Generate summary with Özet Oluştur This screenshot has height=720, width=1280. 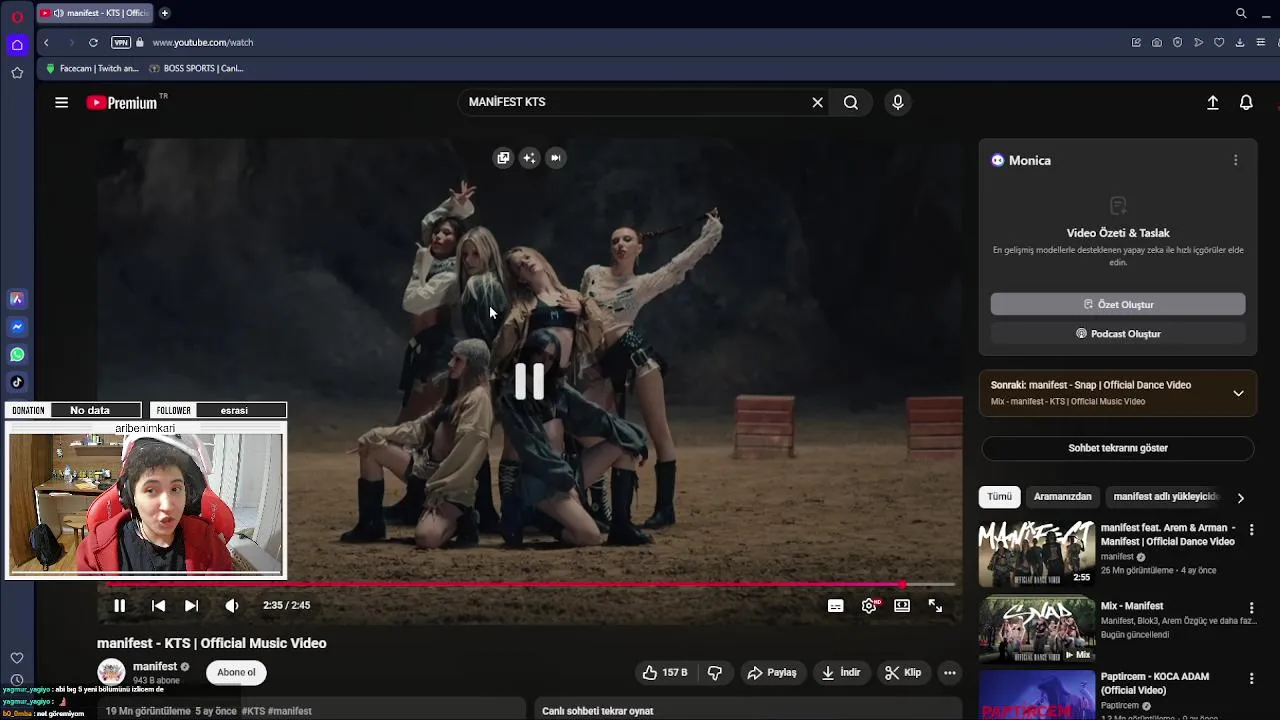tap(1118, 304)
